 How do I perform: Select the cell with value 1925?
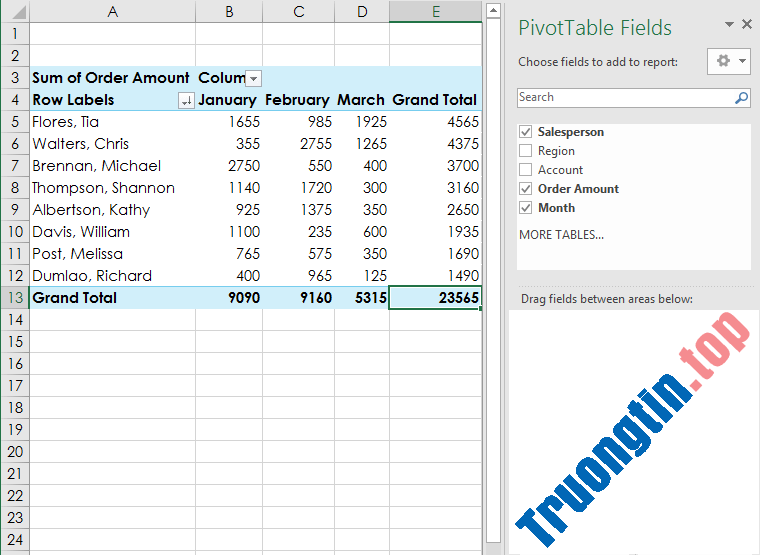[362, 122]
